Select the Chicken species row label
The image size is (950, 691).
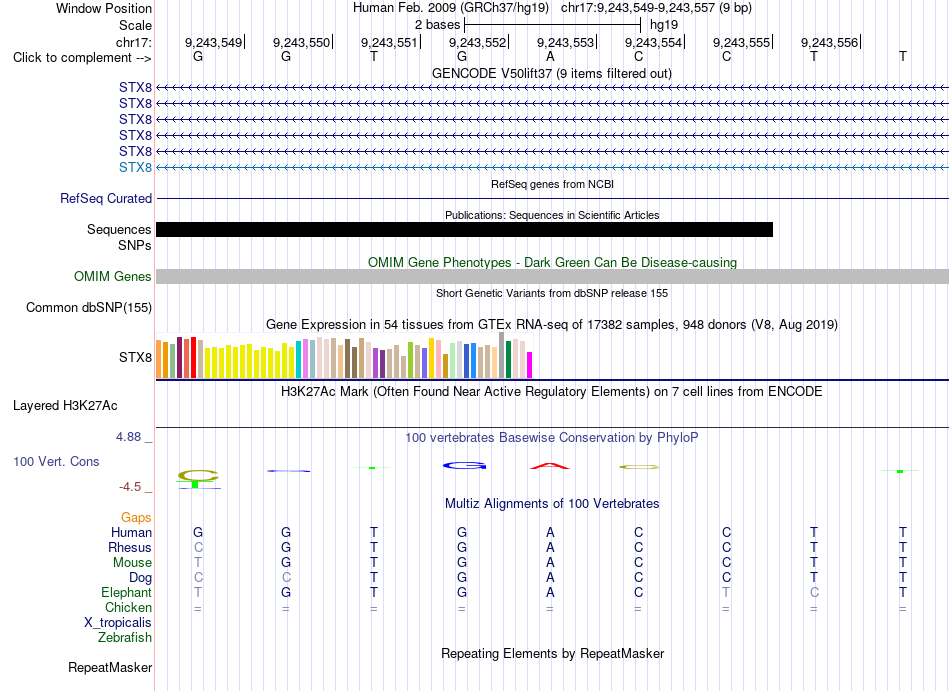128,607
